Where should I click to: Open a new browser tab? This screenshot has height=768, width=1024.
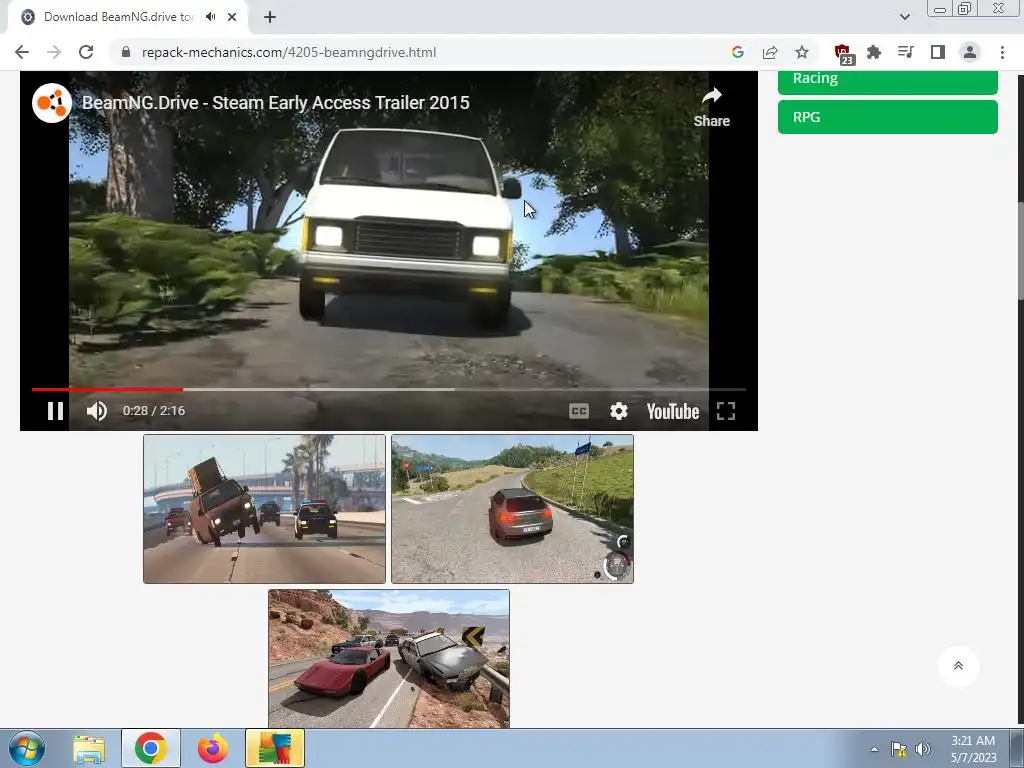click(270, 17)
